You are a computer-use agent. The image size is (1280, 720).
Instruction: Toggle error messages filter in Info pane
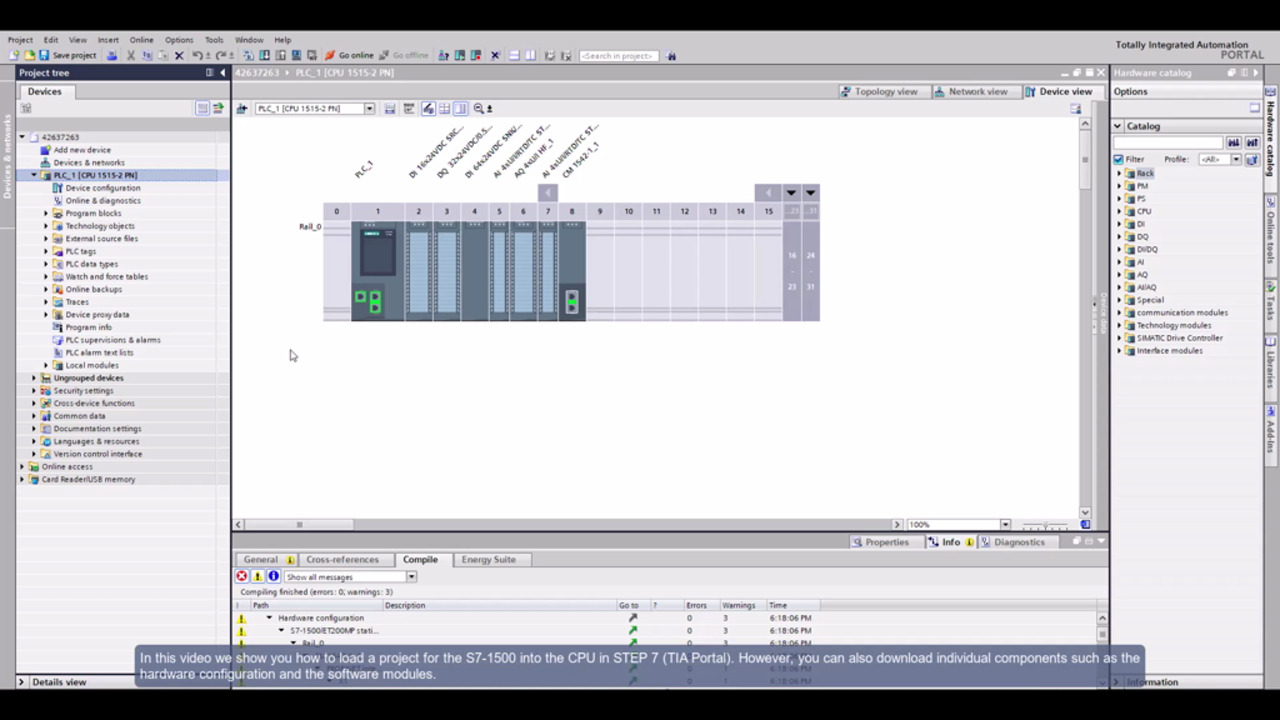(x=241, y=577)
